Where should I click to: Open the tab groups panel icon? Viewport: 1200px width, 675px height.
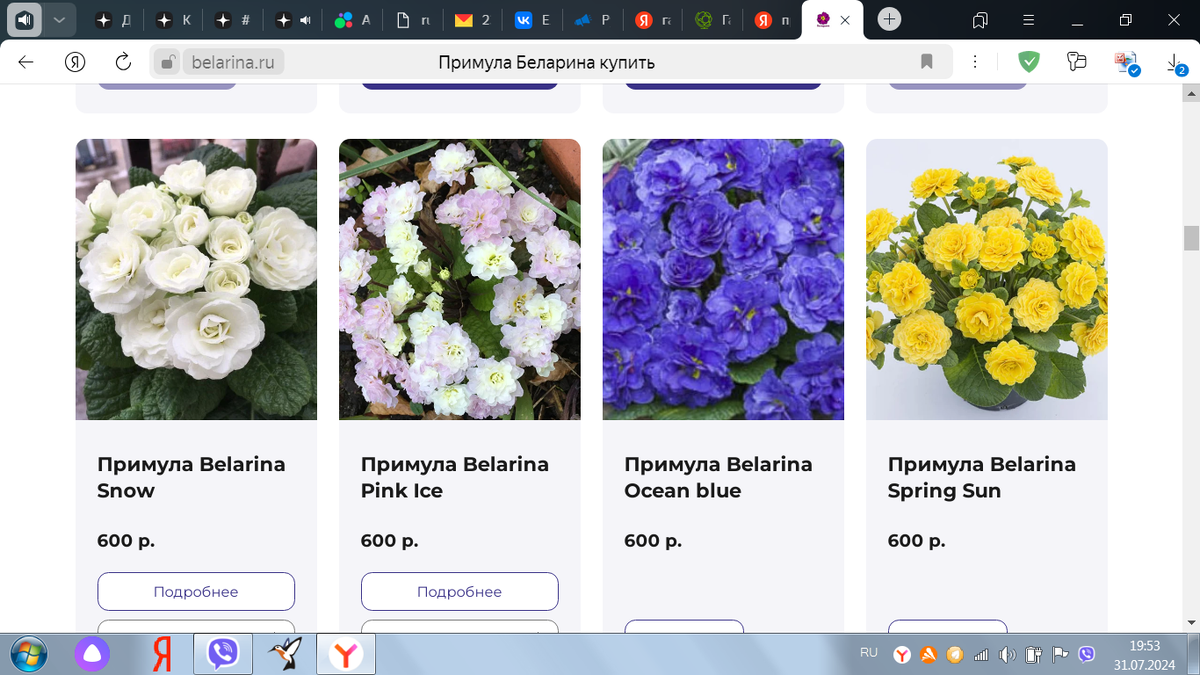coord(980,20)
